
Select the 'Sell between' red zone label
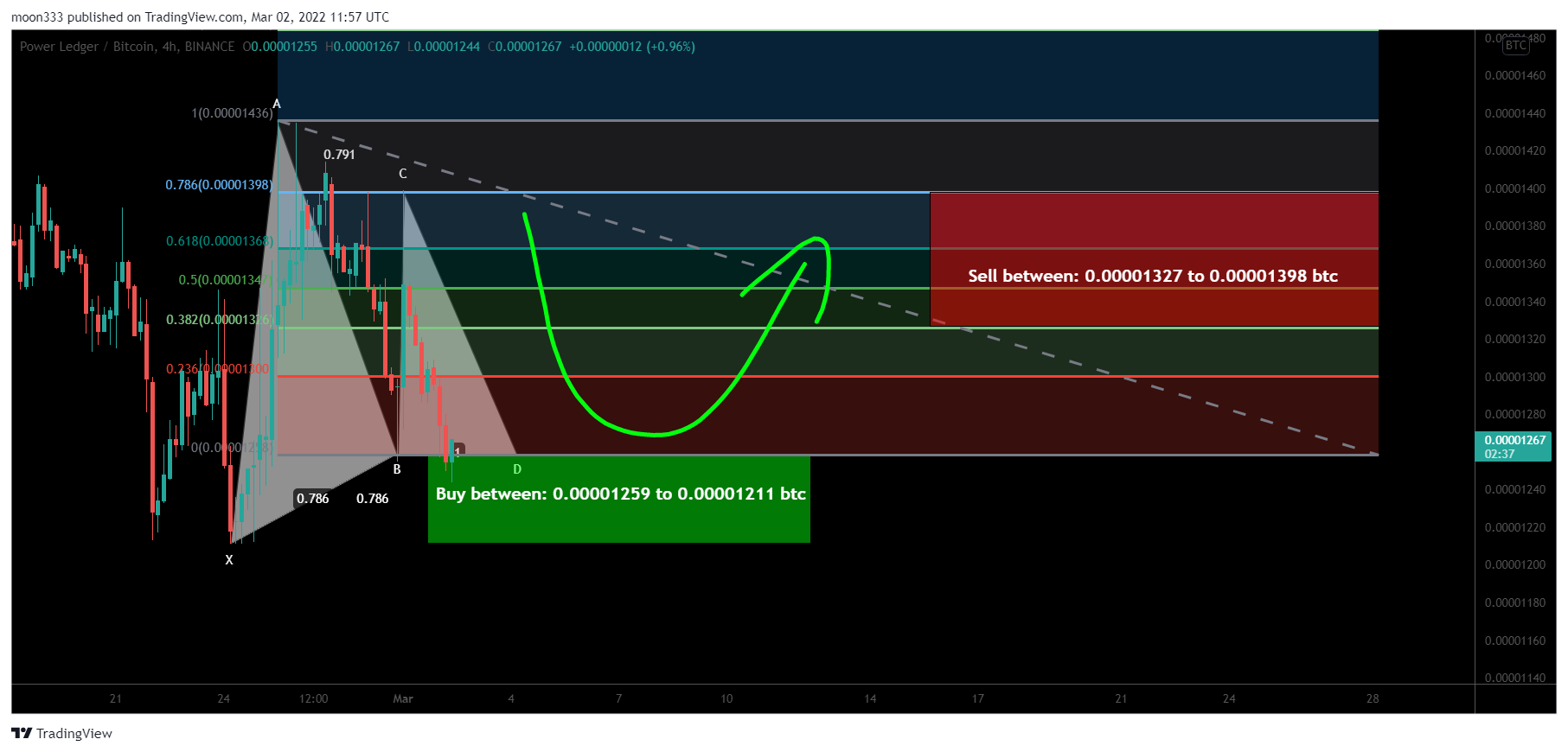point(1153,276)
